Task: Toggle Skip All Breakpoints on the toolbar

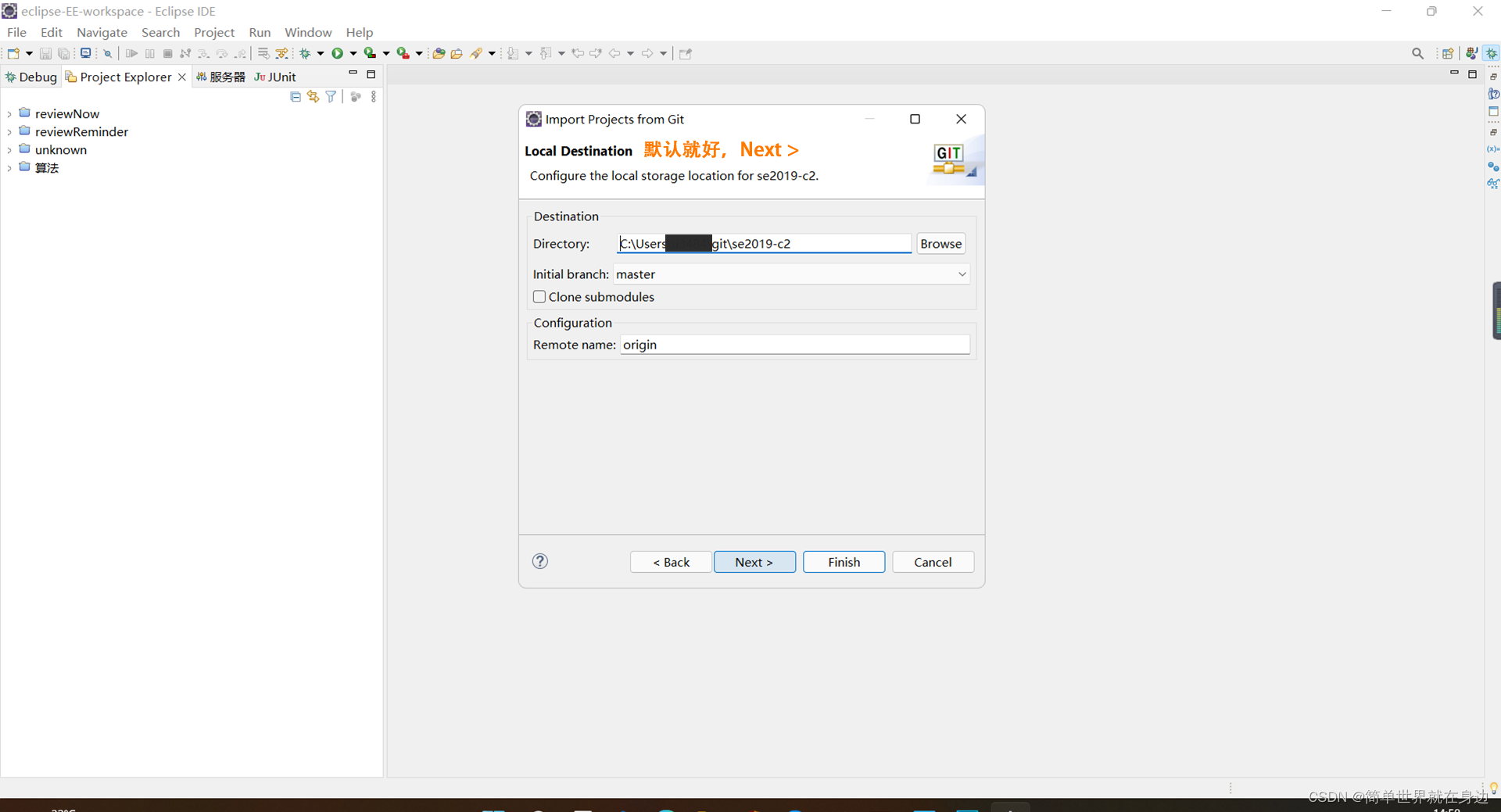Action: tap(107, 53)
